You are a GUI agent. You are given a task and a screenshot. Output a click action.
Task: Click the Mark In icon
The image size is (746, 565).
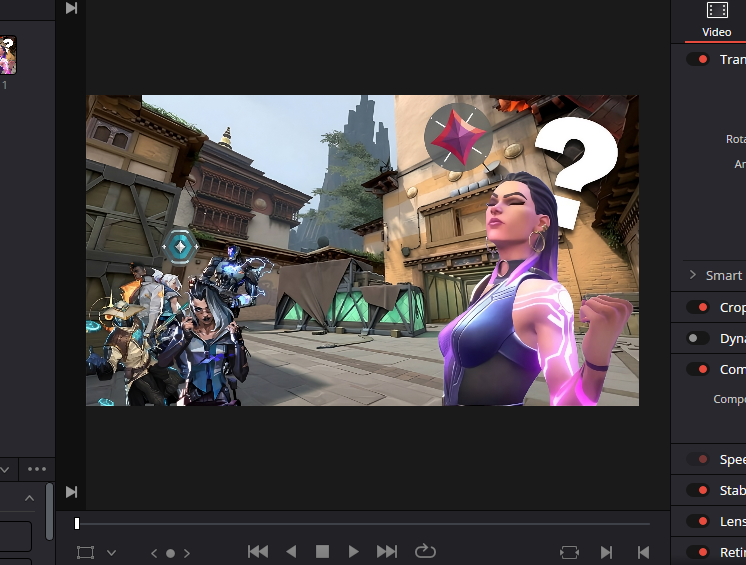point(606,552)
